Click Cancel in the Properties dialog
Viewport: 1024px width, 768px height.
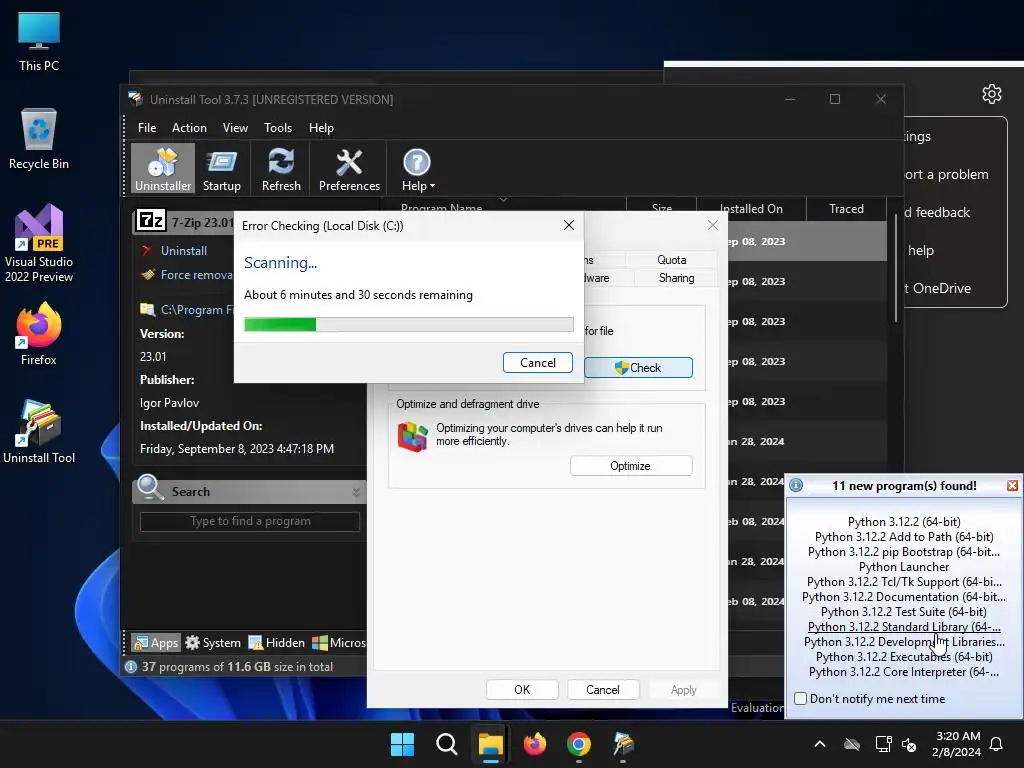pyautogui.click(x=602, y=690)
